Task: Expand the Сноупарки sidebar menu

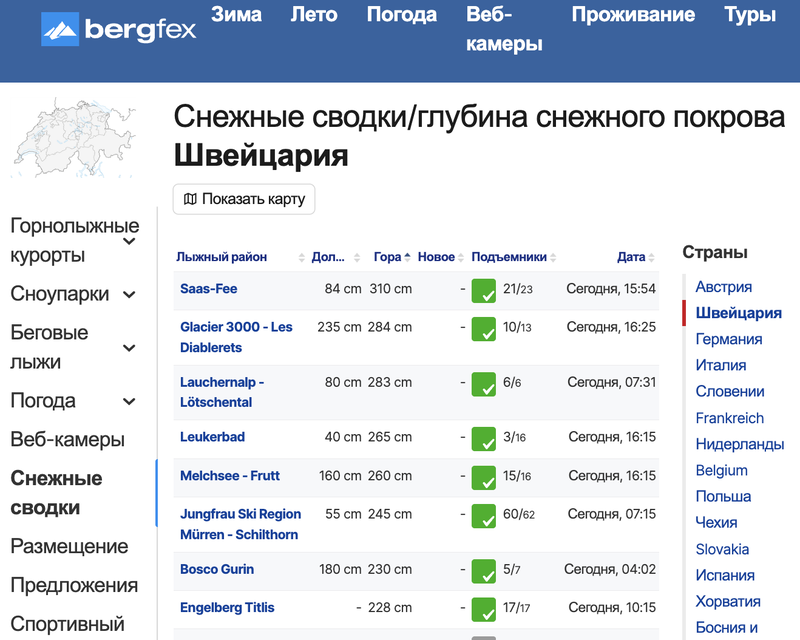Action: [129, 294]
